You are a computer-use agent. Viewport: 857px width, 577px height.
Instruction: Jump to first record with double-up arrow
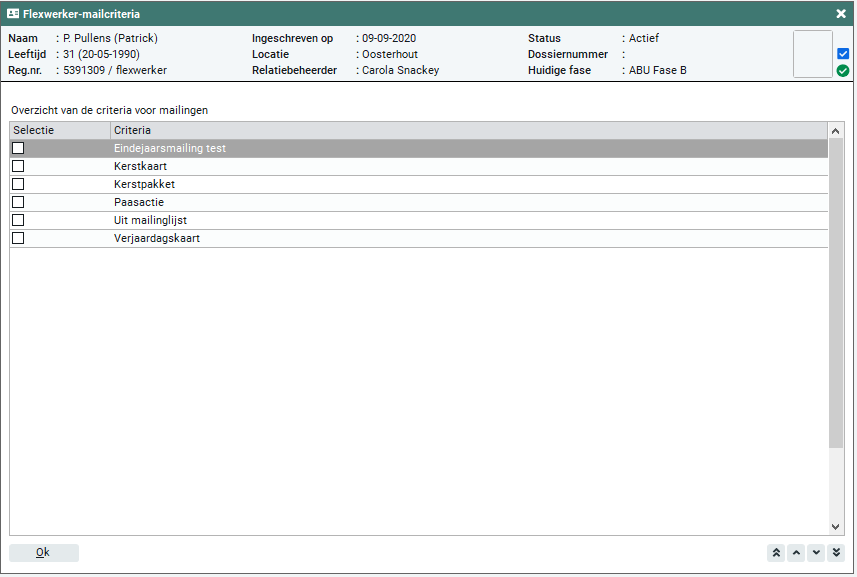point(776,553)
